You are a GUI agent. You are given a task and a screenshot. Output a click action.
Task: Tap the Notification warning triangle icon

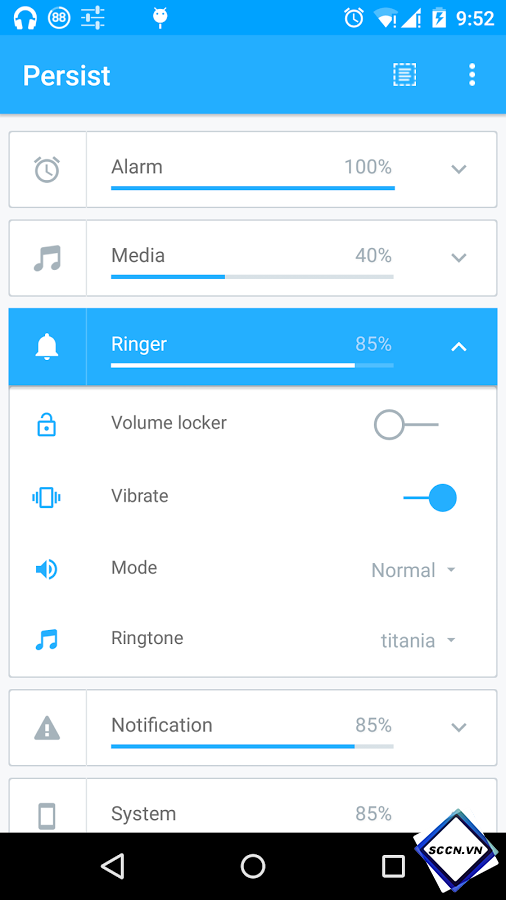(47, 727)
